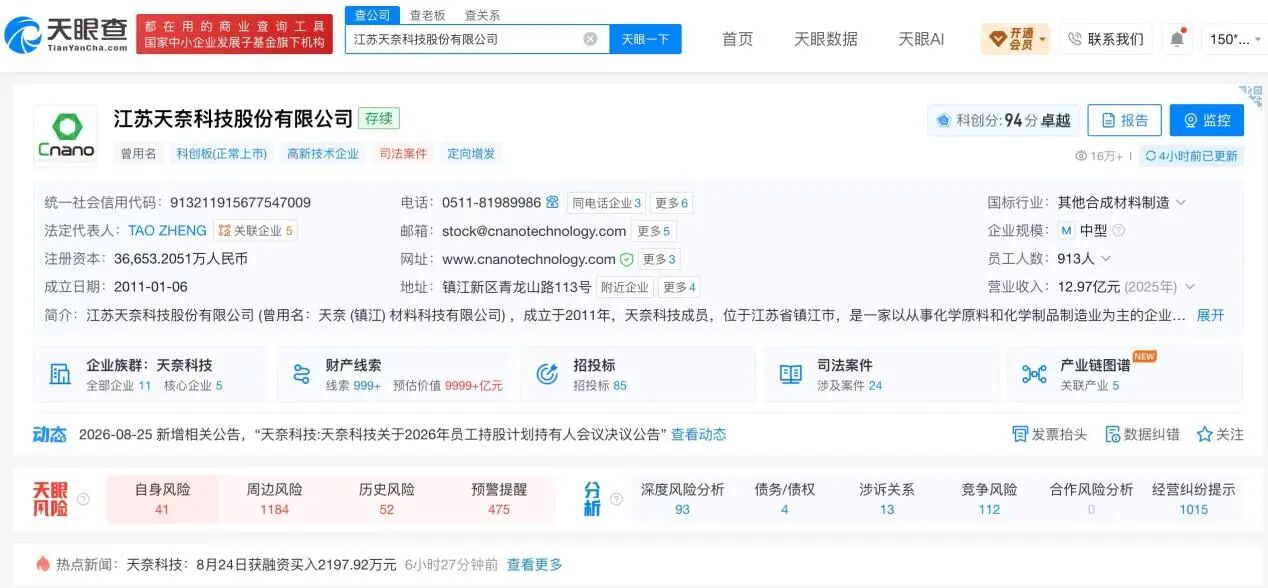This screenshot has height=588, width=1268.
Task: Click 同电话企业 3 tag
Action: [x=607, y=203]
